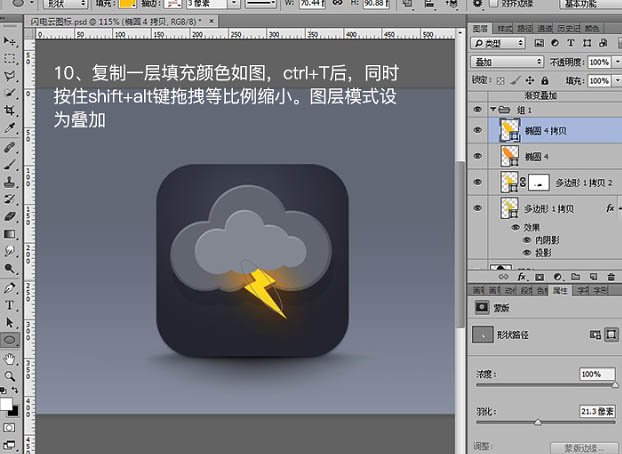Toggle visibility of 椭圆 4 layer
622x454 pixels.
tap(477, 156)
